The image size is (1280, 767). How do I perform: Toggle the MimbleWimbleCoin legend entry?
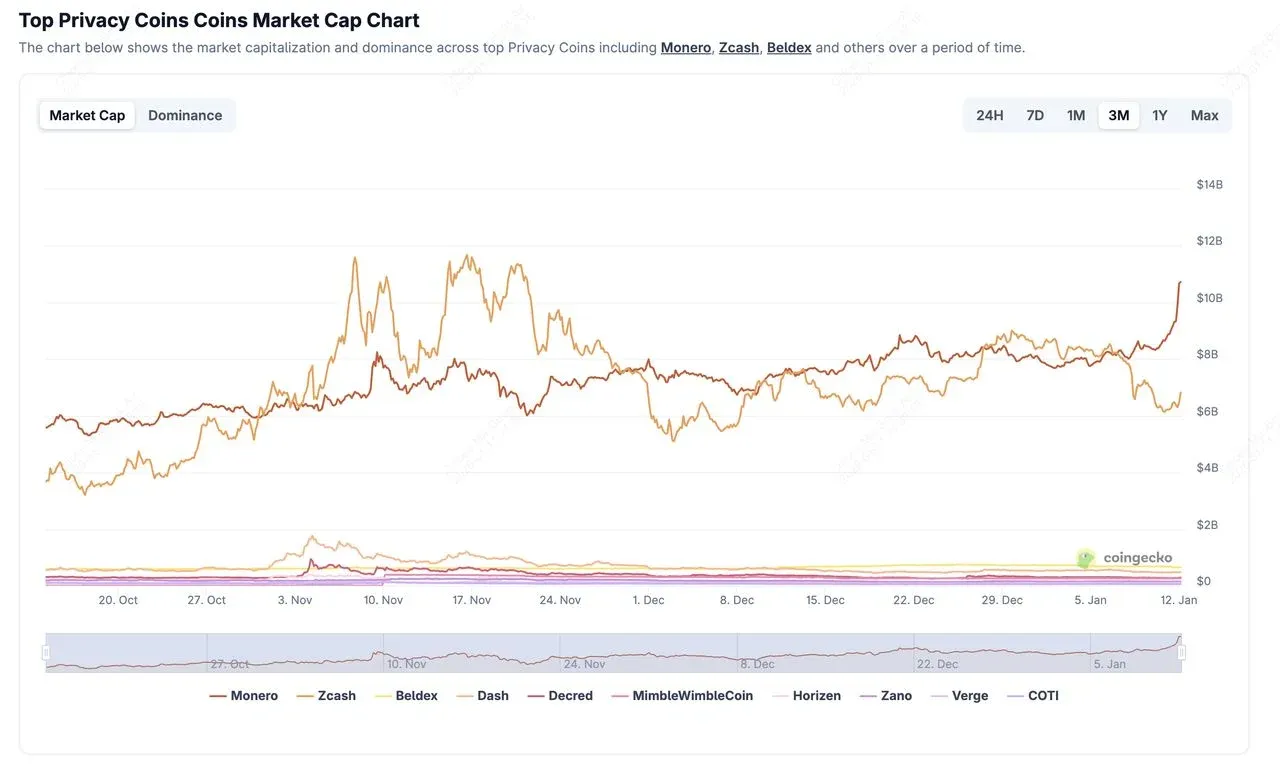pyautogui.click(x=694, y=695)
